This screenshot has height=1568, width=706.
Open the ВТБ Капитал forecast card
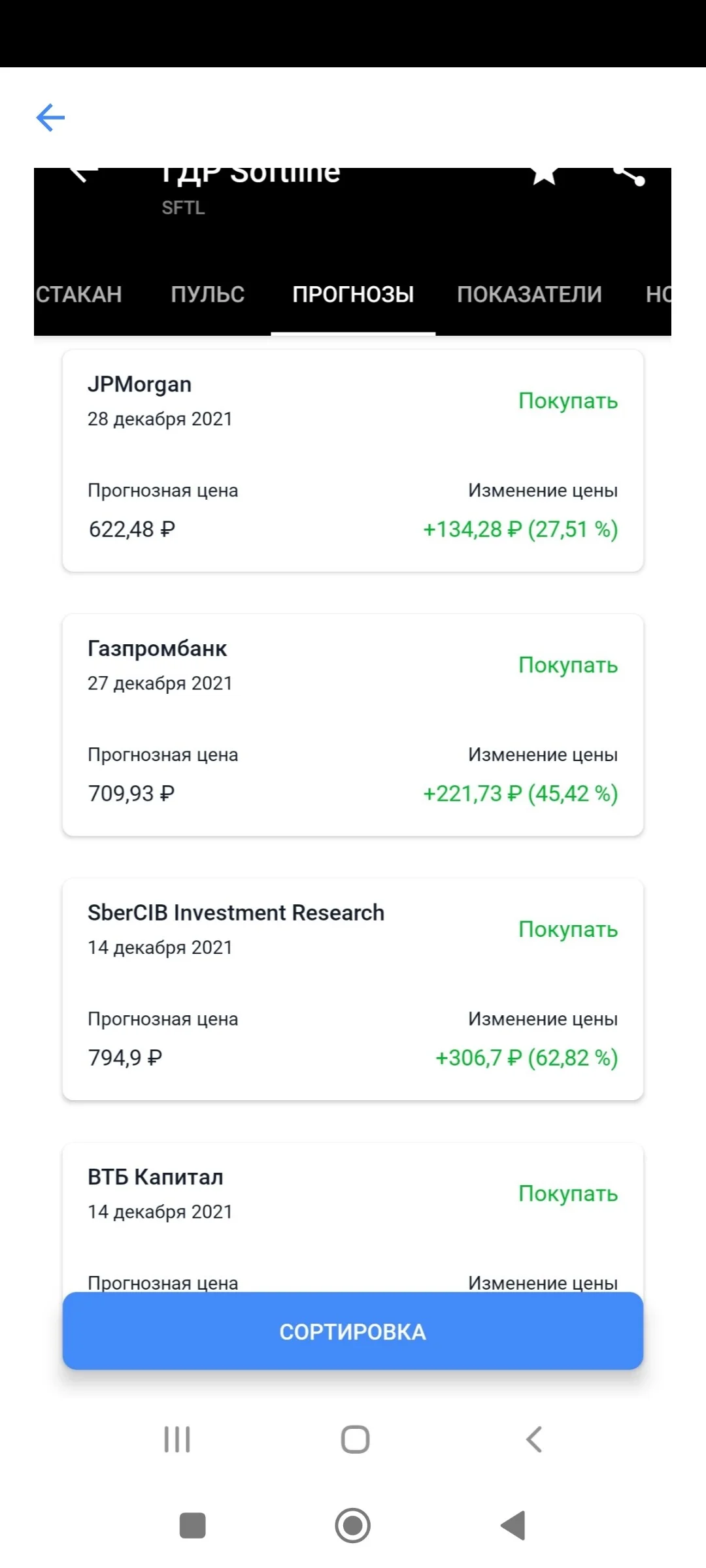click(x=353, y=1218)
